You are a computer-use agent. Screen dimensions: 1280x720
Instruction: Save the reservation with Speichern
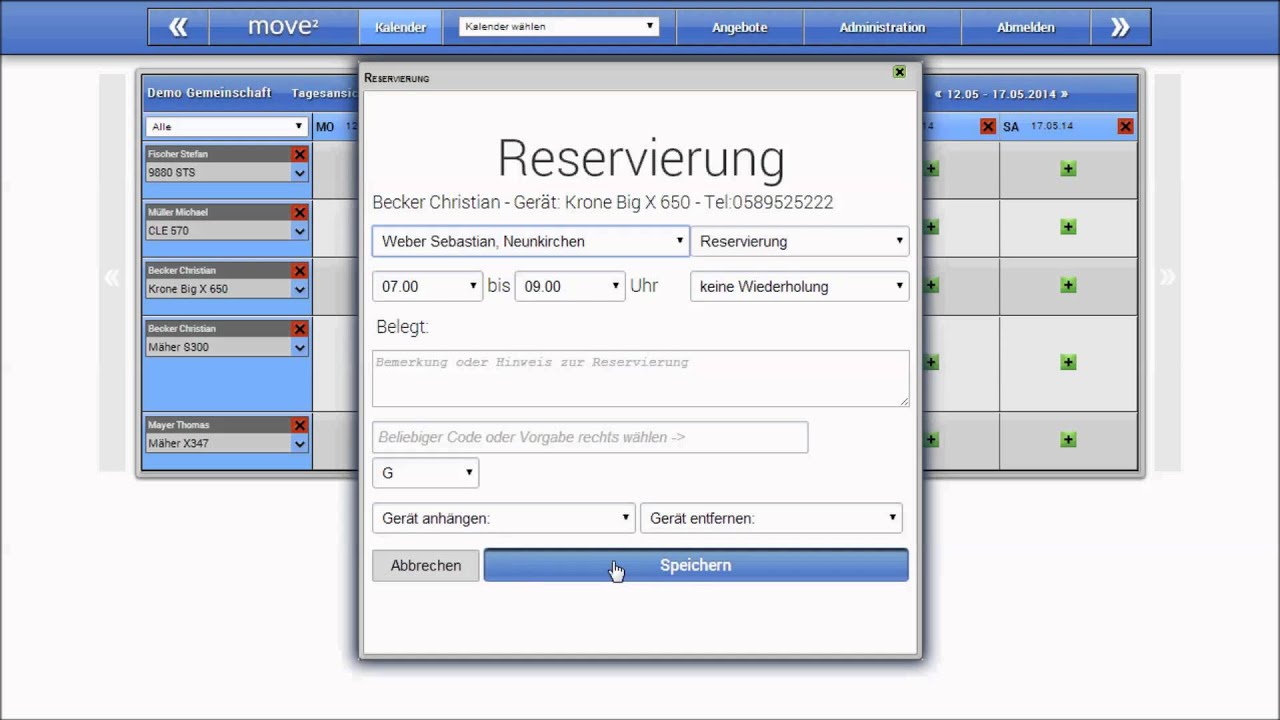pyautogui.click(x=696, y=565)
